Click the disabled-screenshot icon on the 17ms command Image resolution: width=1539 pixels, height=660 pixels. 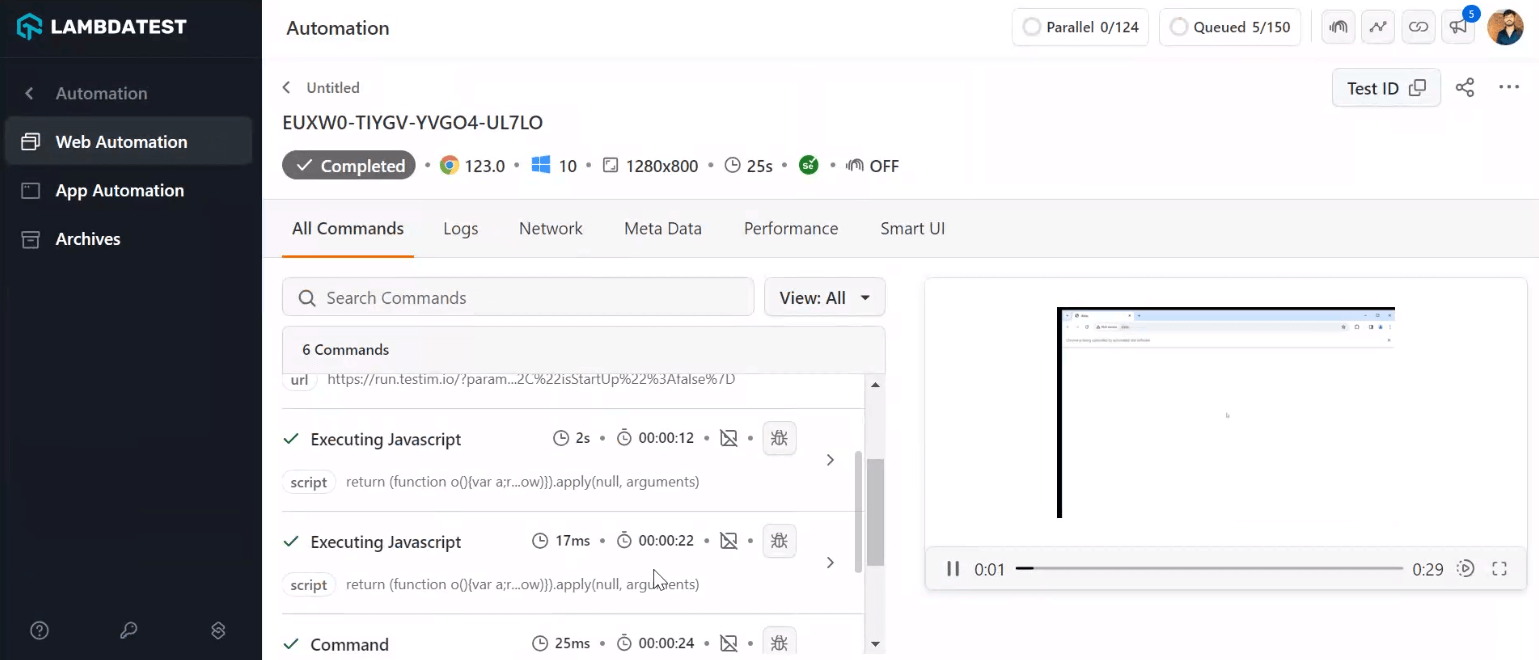729,540
